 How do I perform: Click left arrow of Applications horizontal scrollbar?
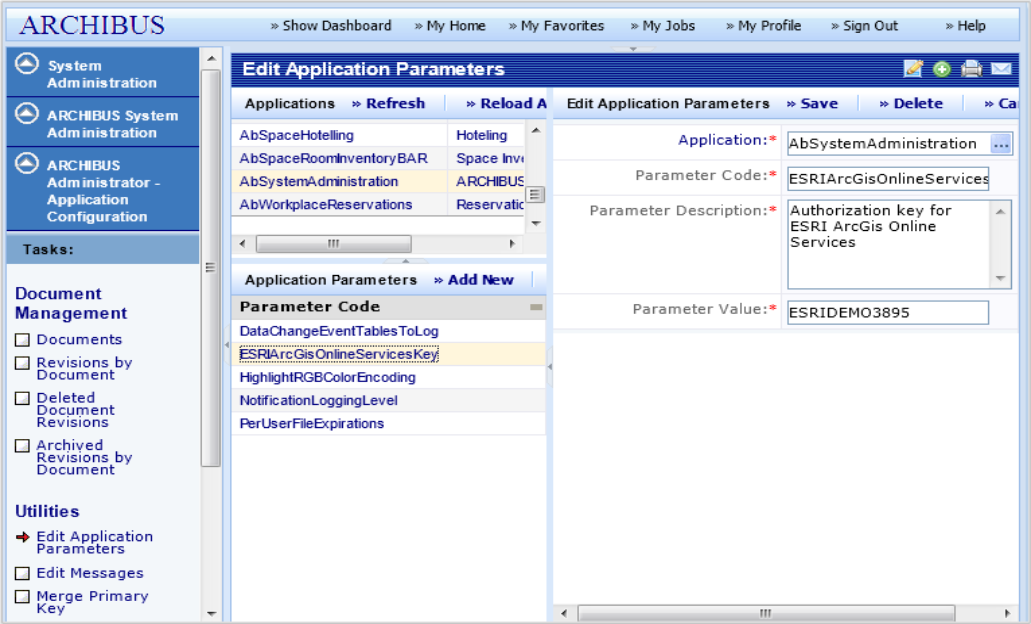click(243, 244)
